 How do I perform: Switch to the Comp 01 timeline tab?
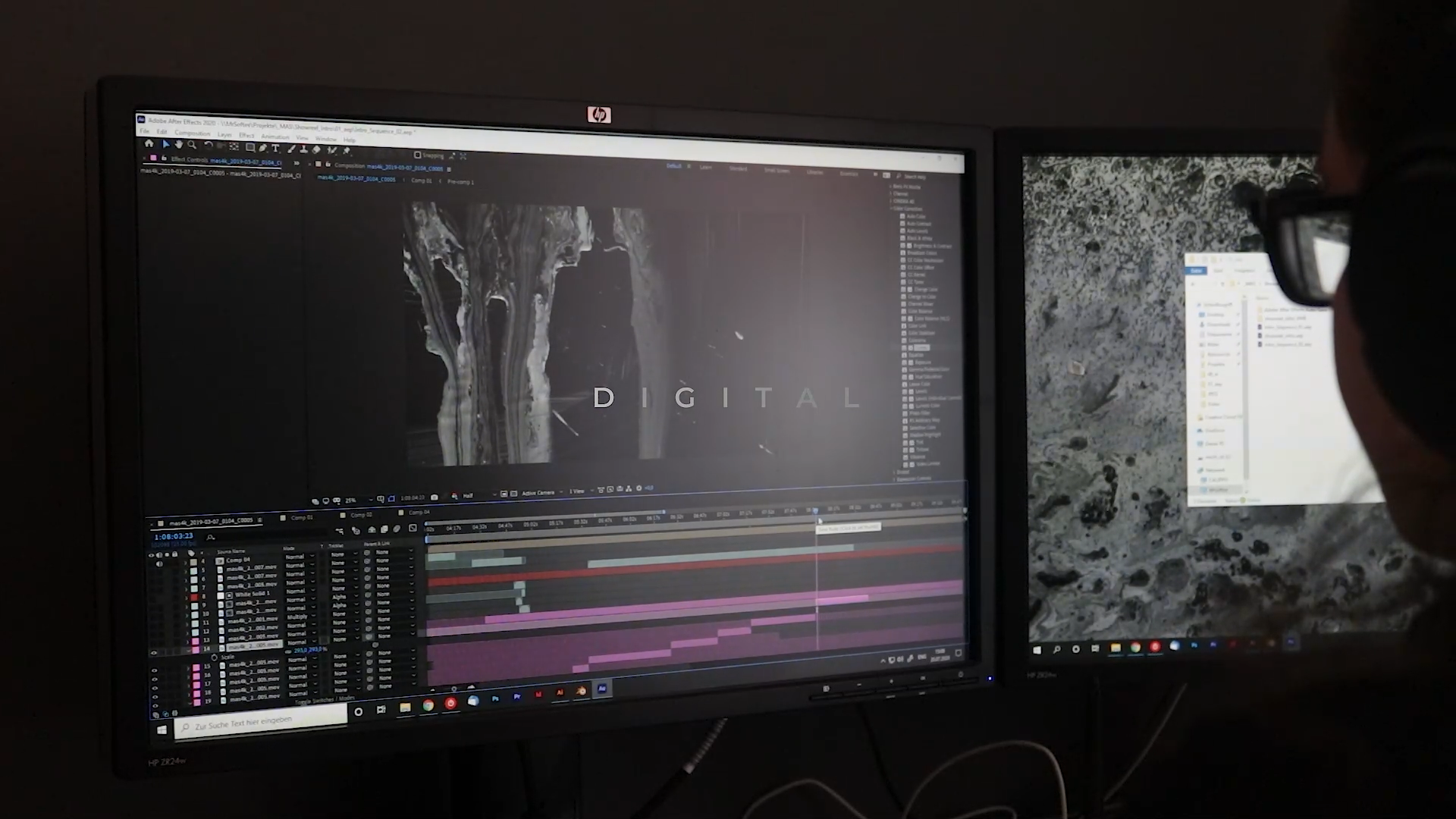click(x=301, y=518)
